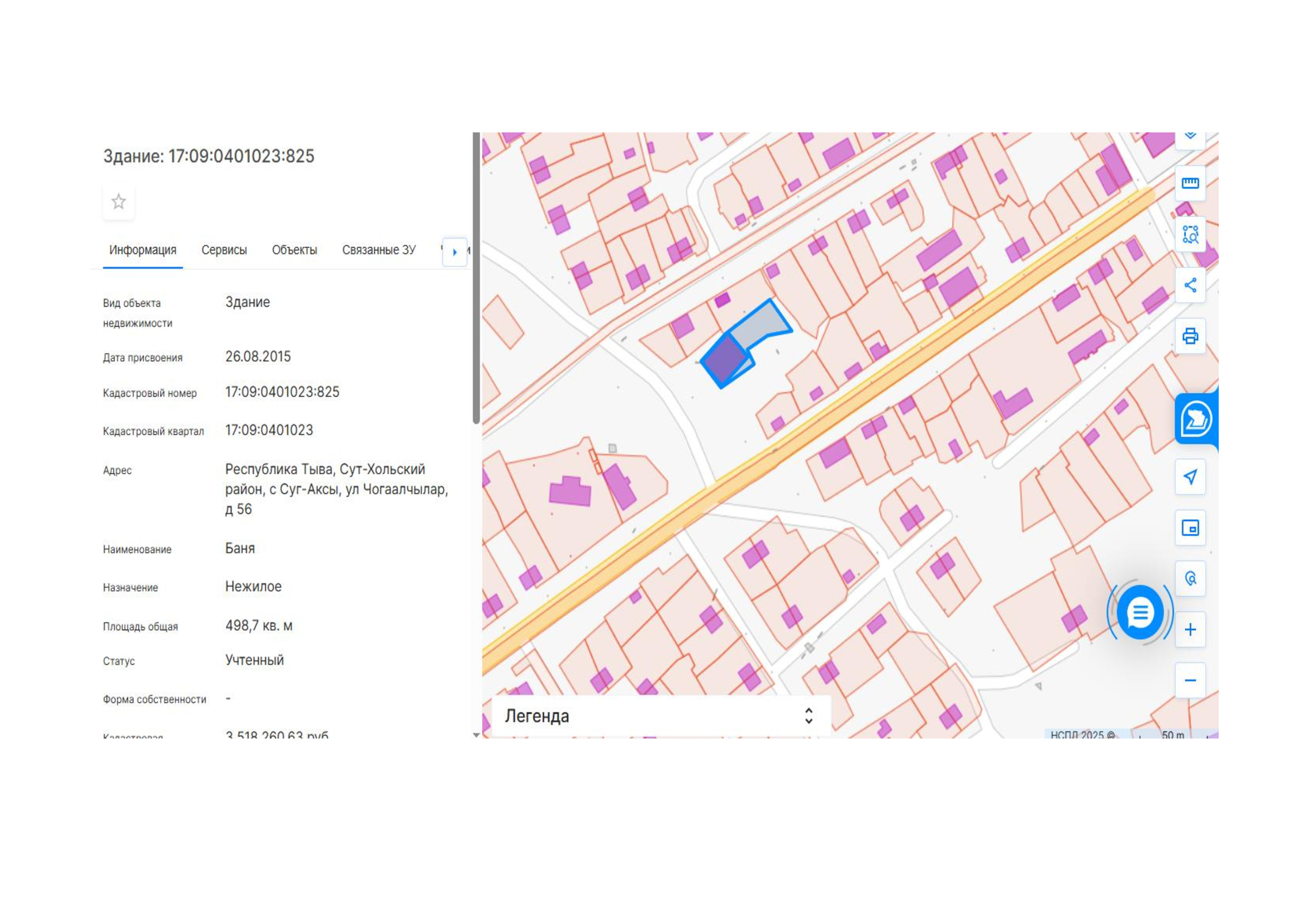Open the Связанные ЗУ tab
This screenshot has width=1307, height=924.
(378, 250)
